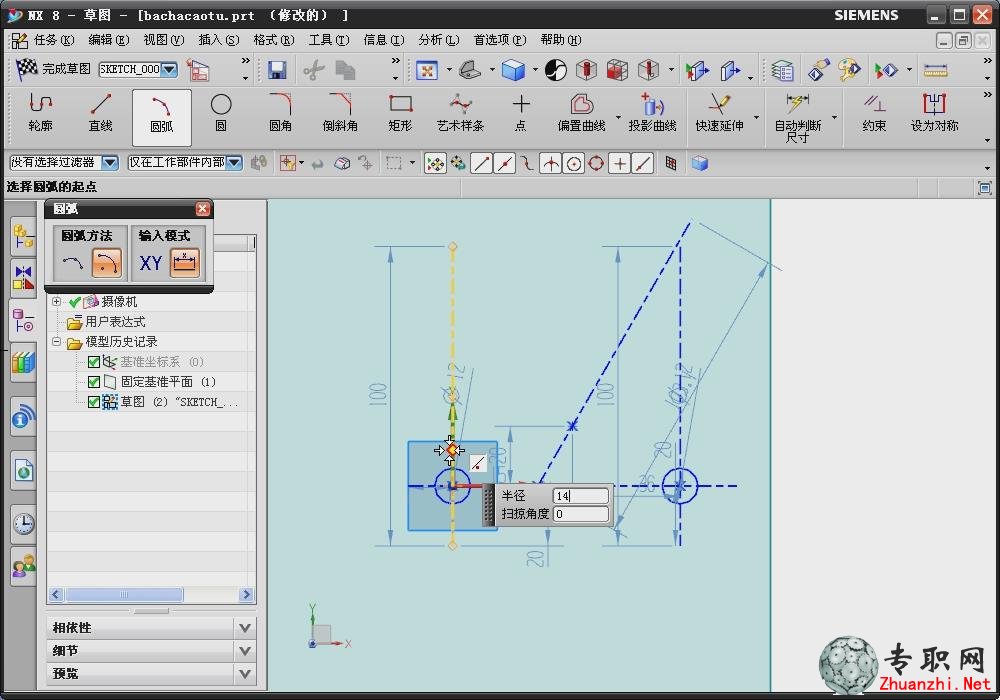The image size is (1000, 700).
Task: Select arc by center and endpoints method
Action: [x=107, y=263]
